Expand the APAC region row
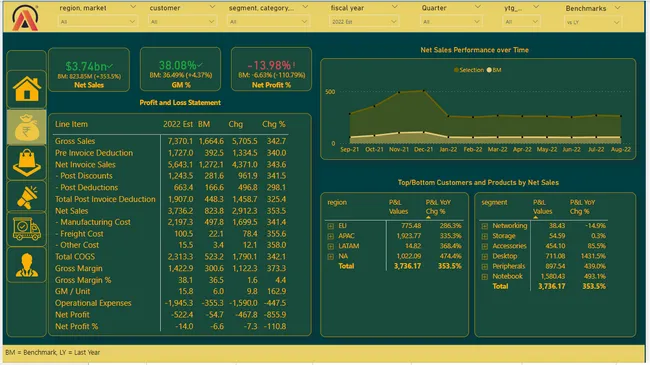650x365 pixels. tap(330, 236)
